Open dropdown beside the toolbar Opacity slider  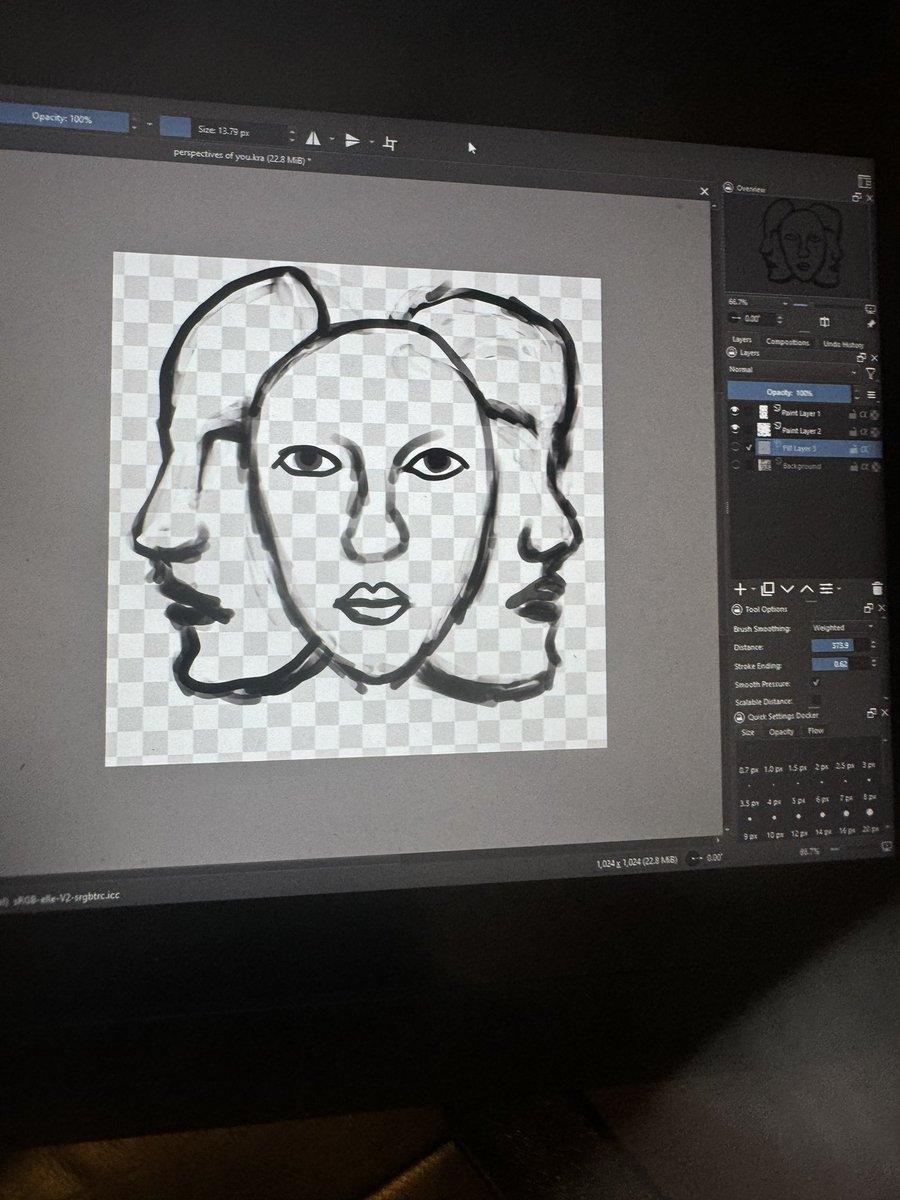coord(150,125)
